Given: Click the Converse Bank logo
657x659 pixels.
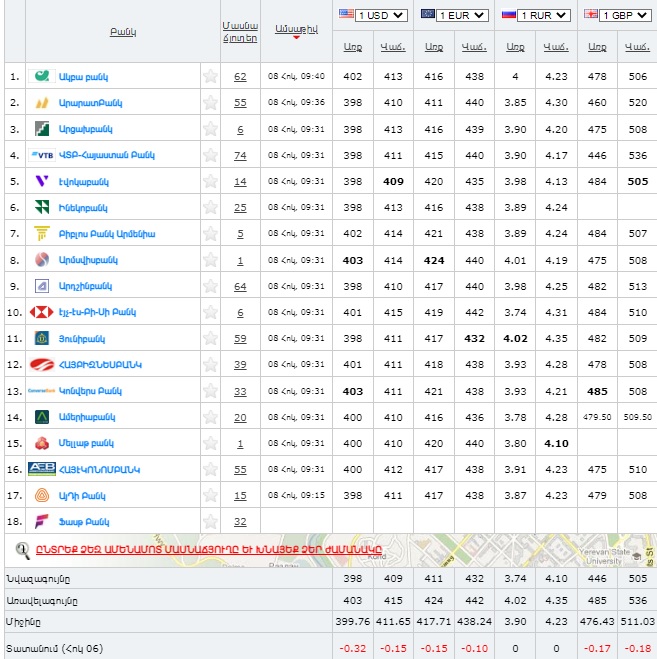Looking at the screenshot, I should [x=42, y=390].
